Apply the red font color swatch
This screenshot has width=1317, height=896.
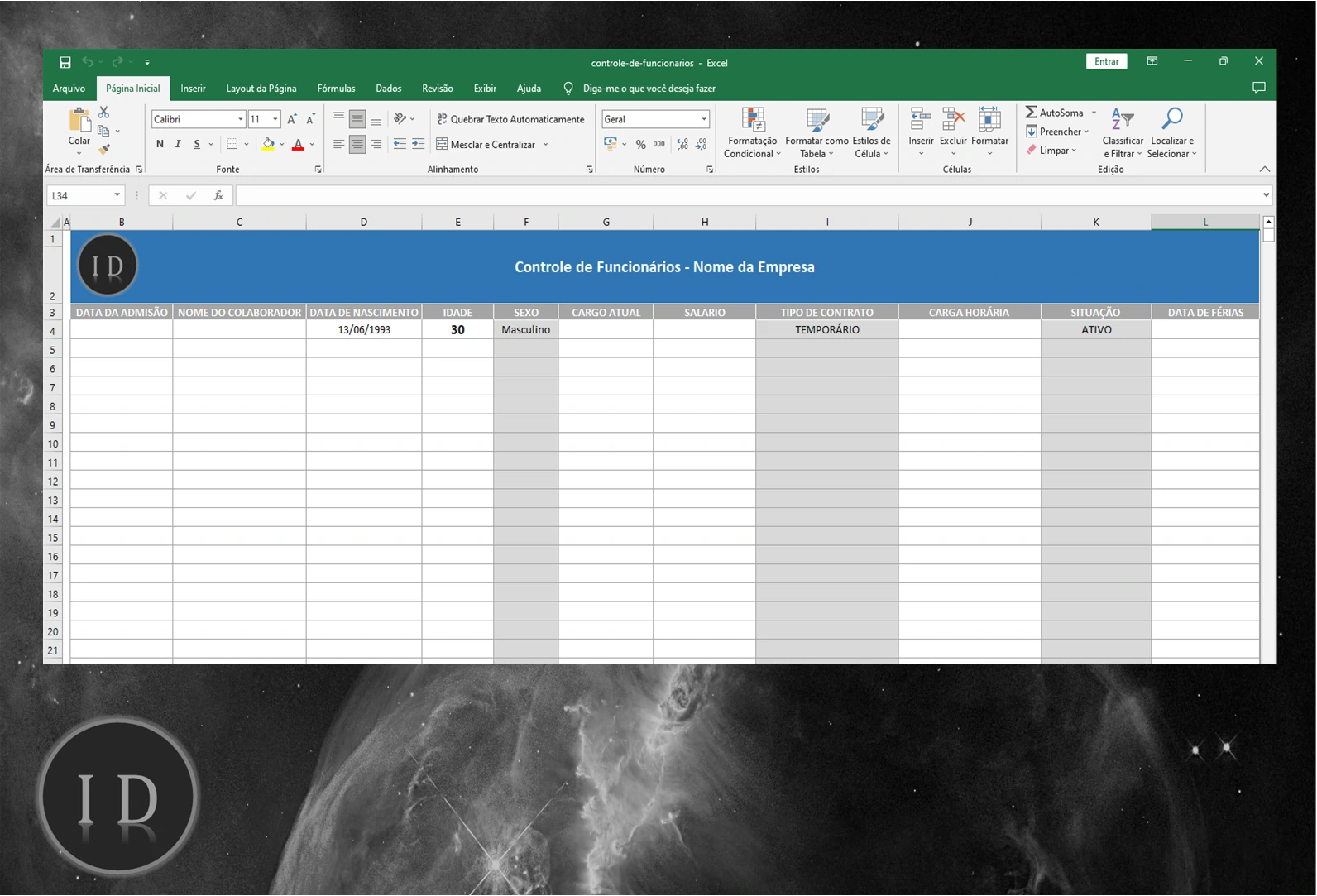[298, 145]
